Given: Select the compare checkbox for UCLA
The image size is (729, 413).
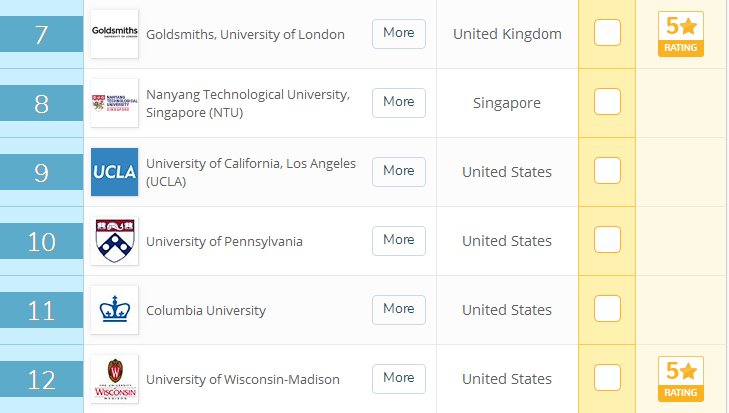Looking at the screenshot, I should pos(607,171).
